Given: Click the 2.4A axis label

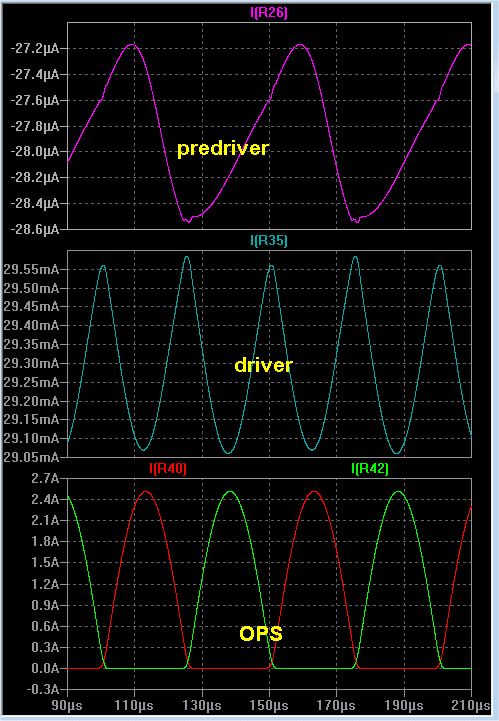Looking at the screenshot, I should (45, 499).
